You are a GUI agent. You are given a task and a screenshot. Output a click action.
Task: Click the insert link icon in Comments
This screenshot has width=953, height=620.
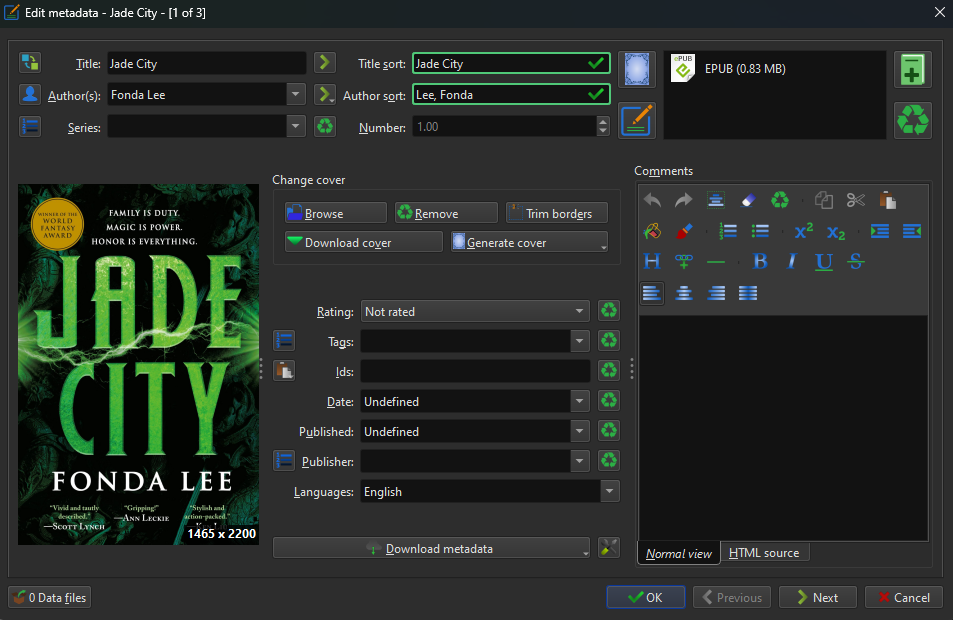[x=684, y=262]
